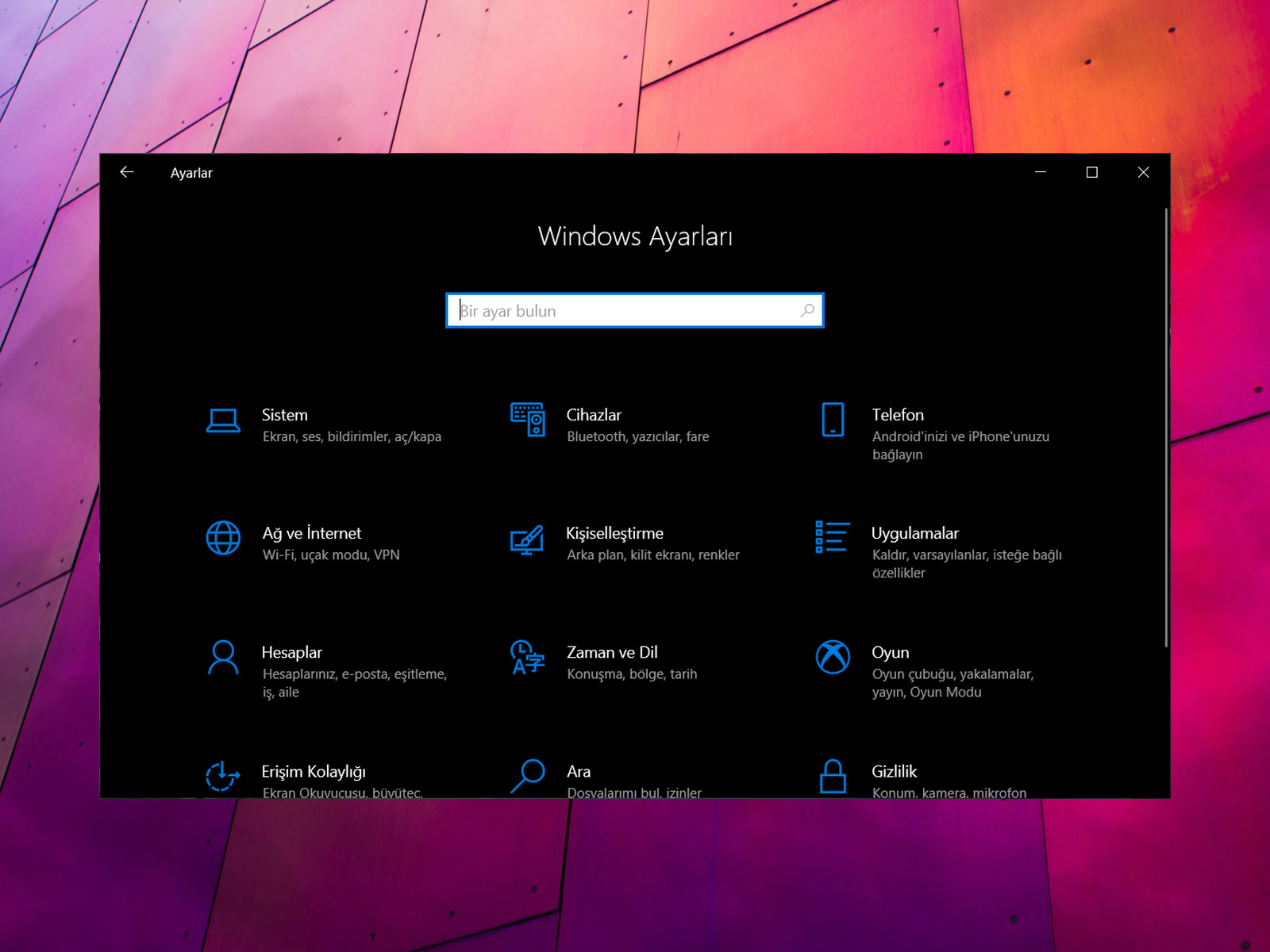Screen dimensions: 1270x952
Task: Open the Ara settings title
Action: [x=579, y=771]
